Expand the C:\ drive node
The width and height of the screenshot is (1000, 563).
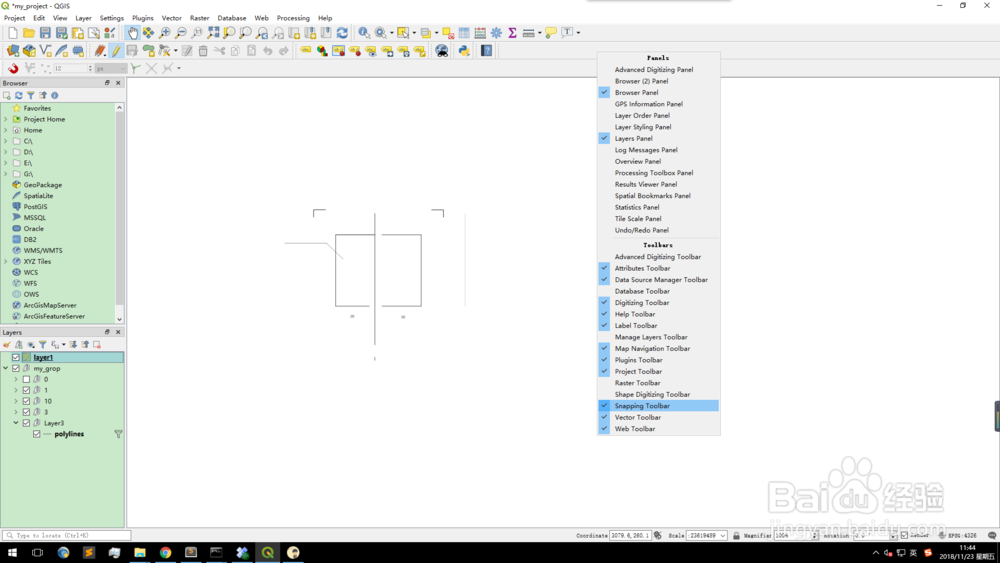[x=6, y=141]
